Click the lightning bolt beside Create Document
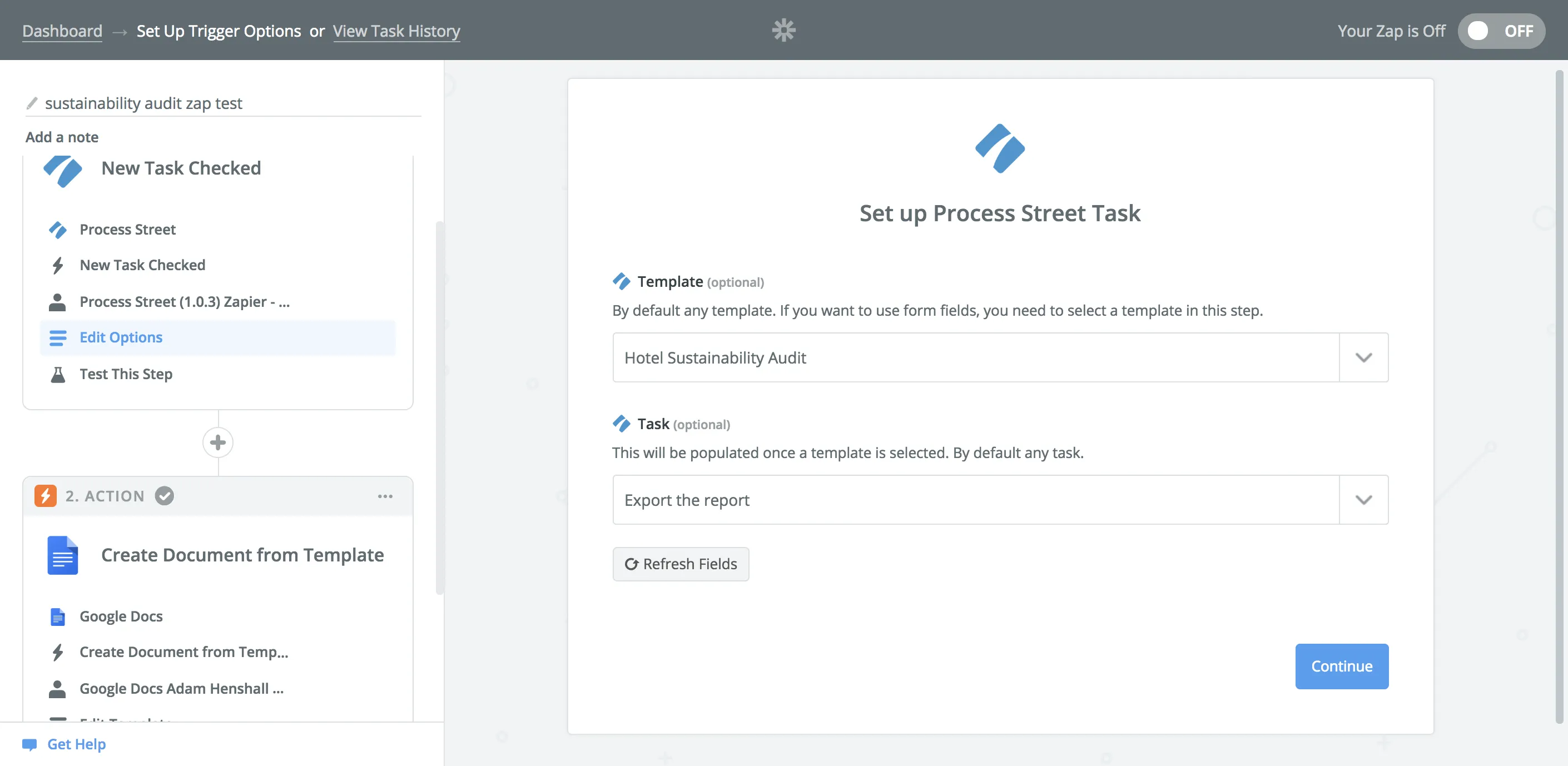The height and width of the screenshot is (766, 1568). coord(58,652)
